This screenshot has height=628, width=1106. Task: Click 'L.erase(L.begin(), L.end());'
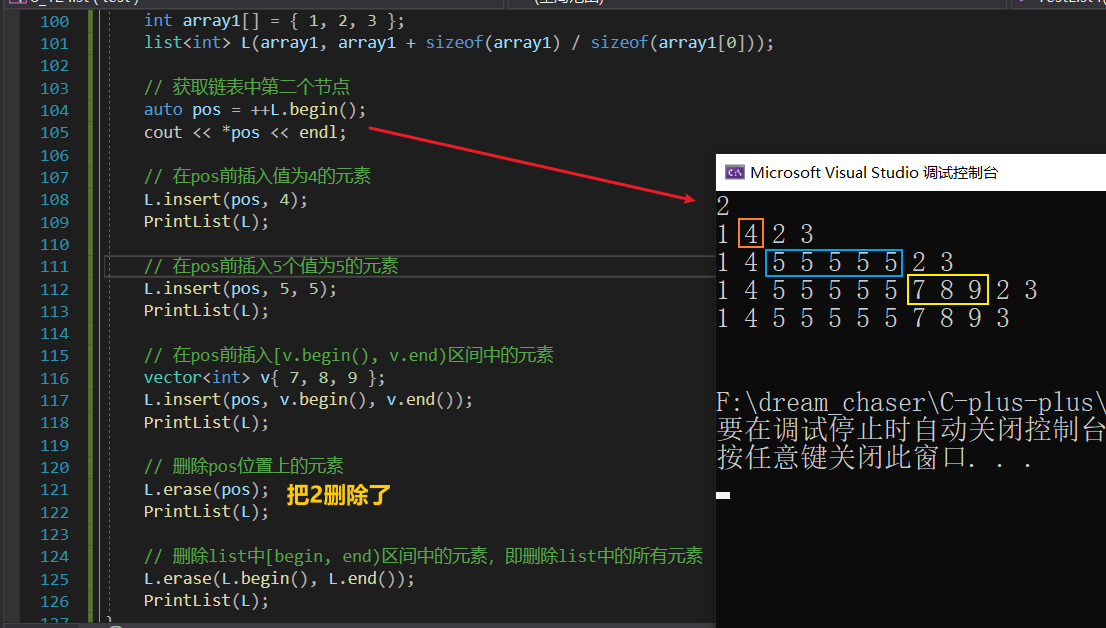279,578
